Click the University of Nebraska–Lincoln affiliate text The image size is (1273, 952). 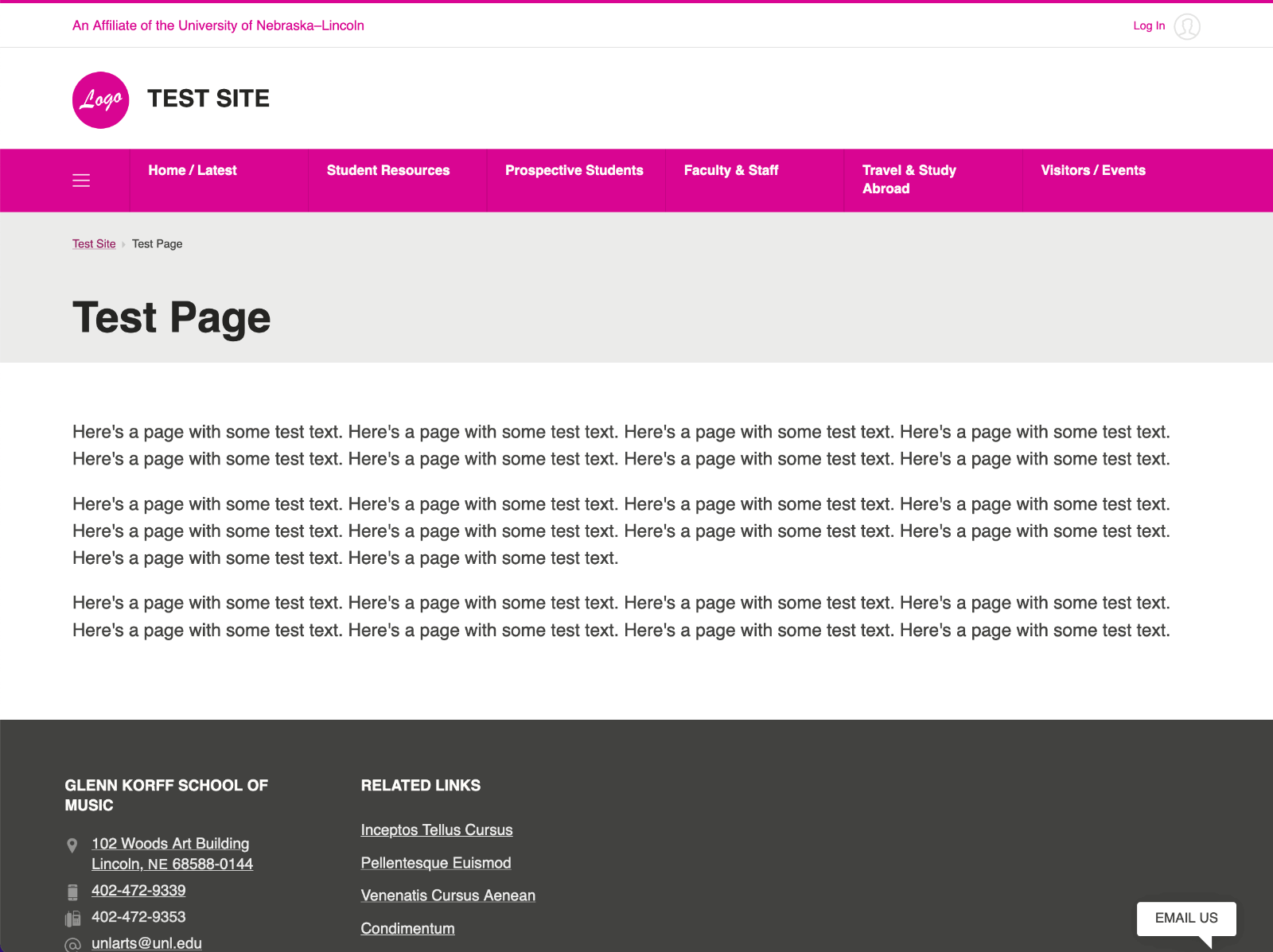click(218, 25)
